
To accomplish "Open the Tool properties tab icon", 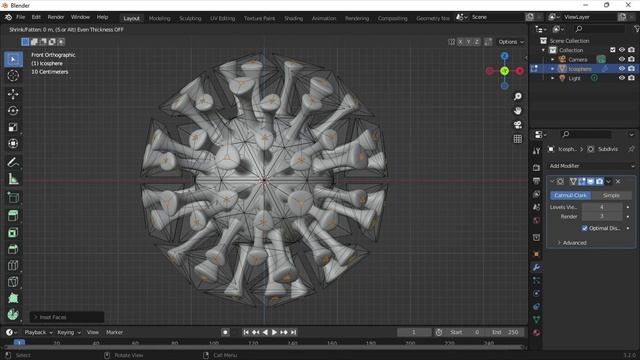I will [x=536, y=151].
